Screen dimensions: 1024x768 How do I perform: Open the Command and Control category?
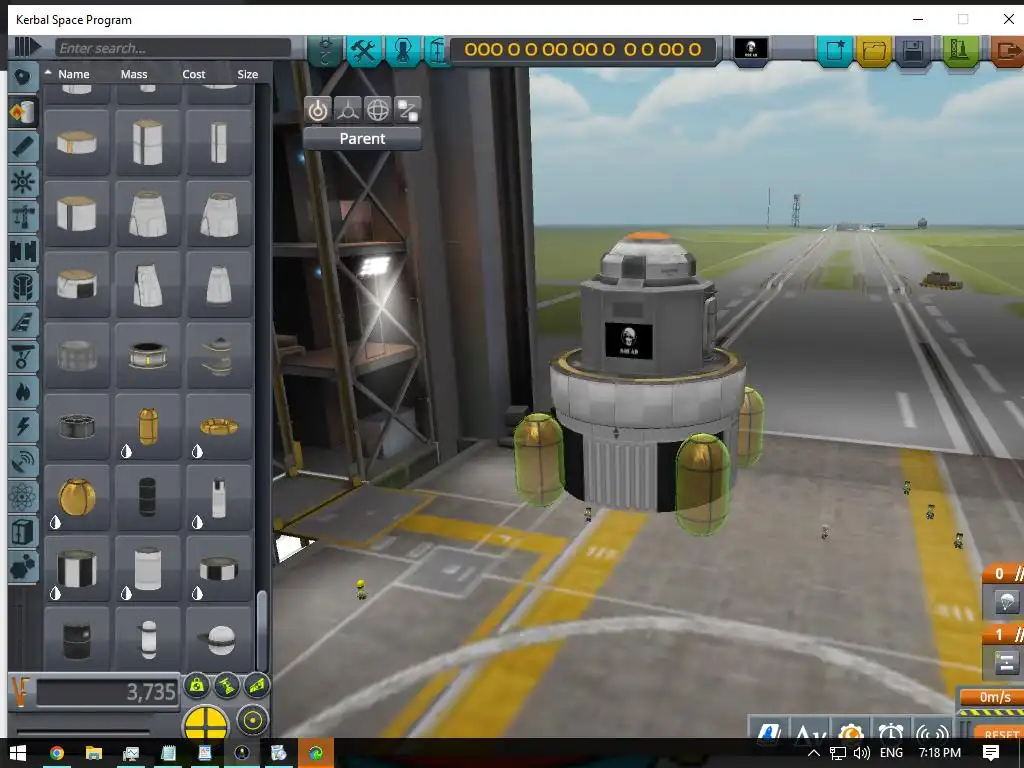pyautogui.click(x=24, y=182)
